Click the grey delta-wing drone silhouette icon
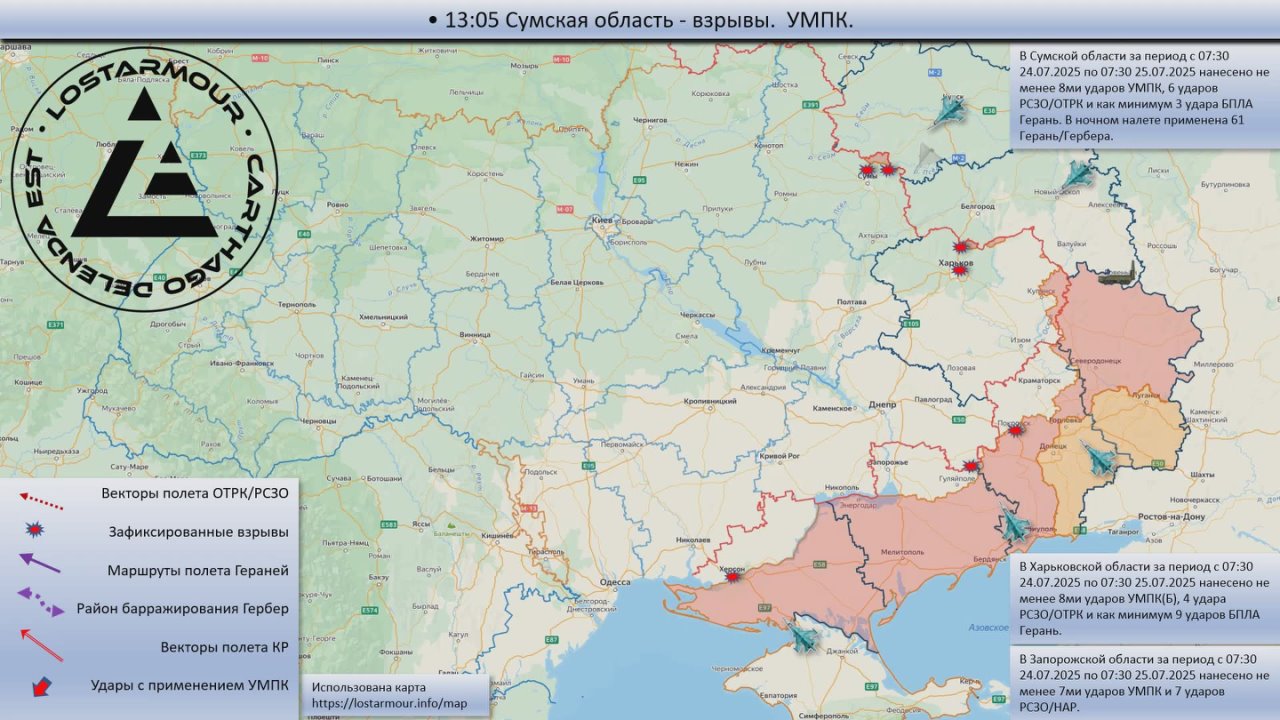 [927, 155]
